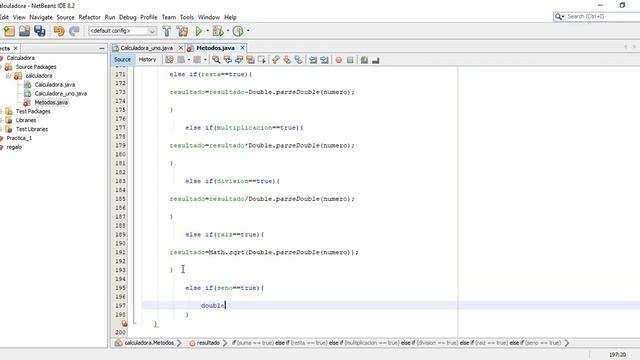Collapse the calculadora package node

click(8, 76)
